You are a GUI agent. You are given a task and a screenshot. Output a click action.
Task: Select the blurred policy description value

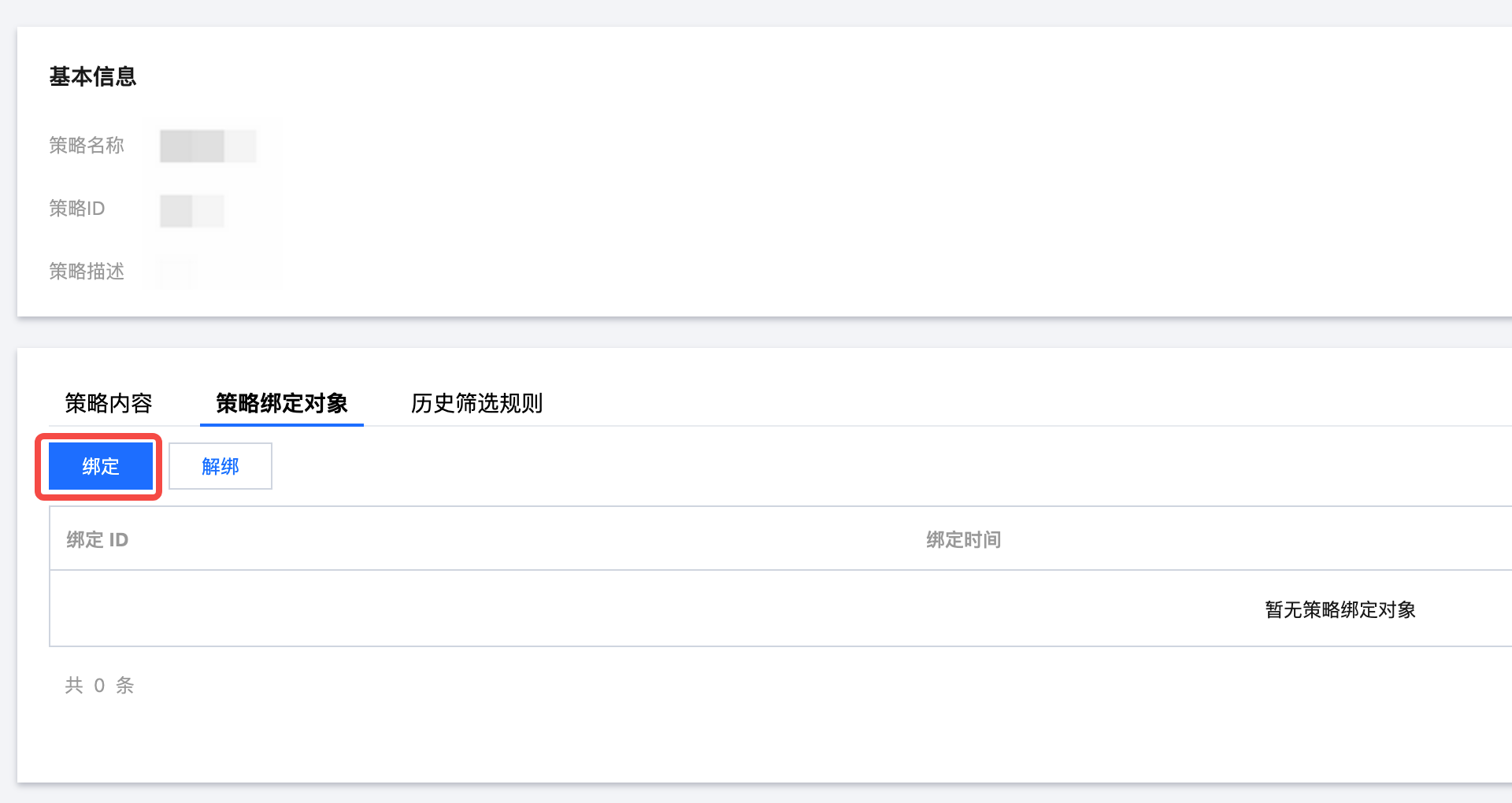(x=177, y=272)
